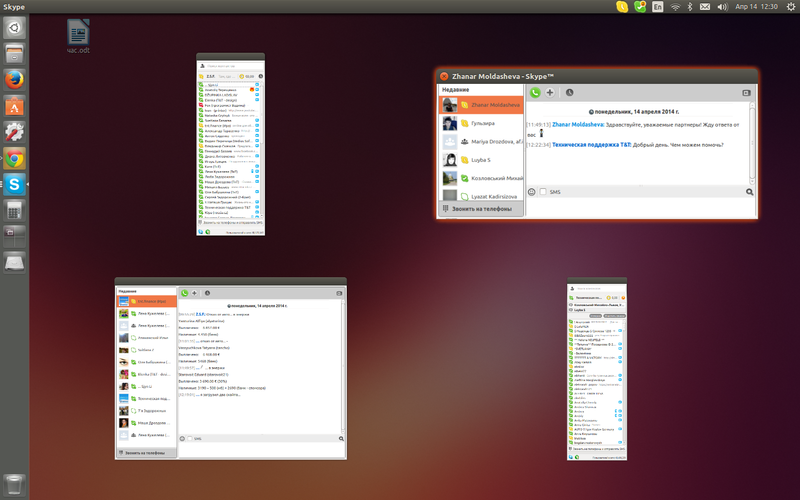Select the Luyba S contact
800x500 pixels.
[481, 160]
